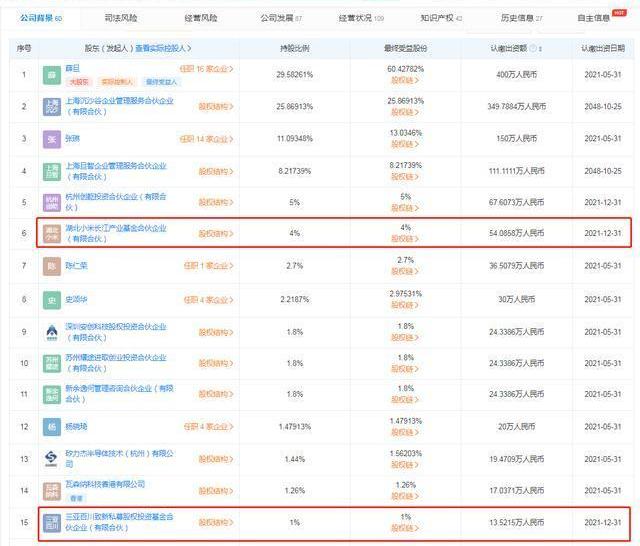Click the blue 杨 avatar in row 12
The width and height of the screenshot is (640, 546).
[52, 427]
